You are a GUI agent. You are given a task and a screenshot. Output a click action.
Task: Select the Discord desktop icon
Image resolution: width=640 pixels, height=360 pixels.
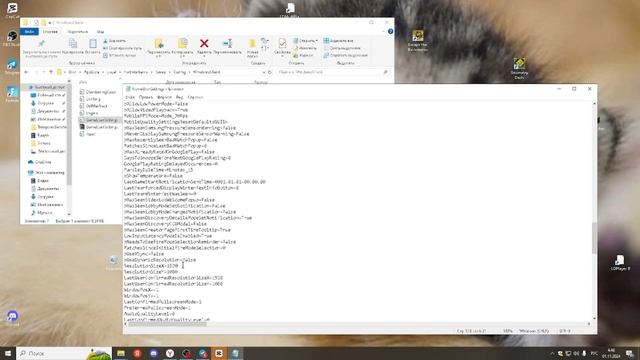click(x=12, y=318)
